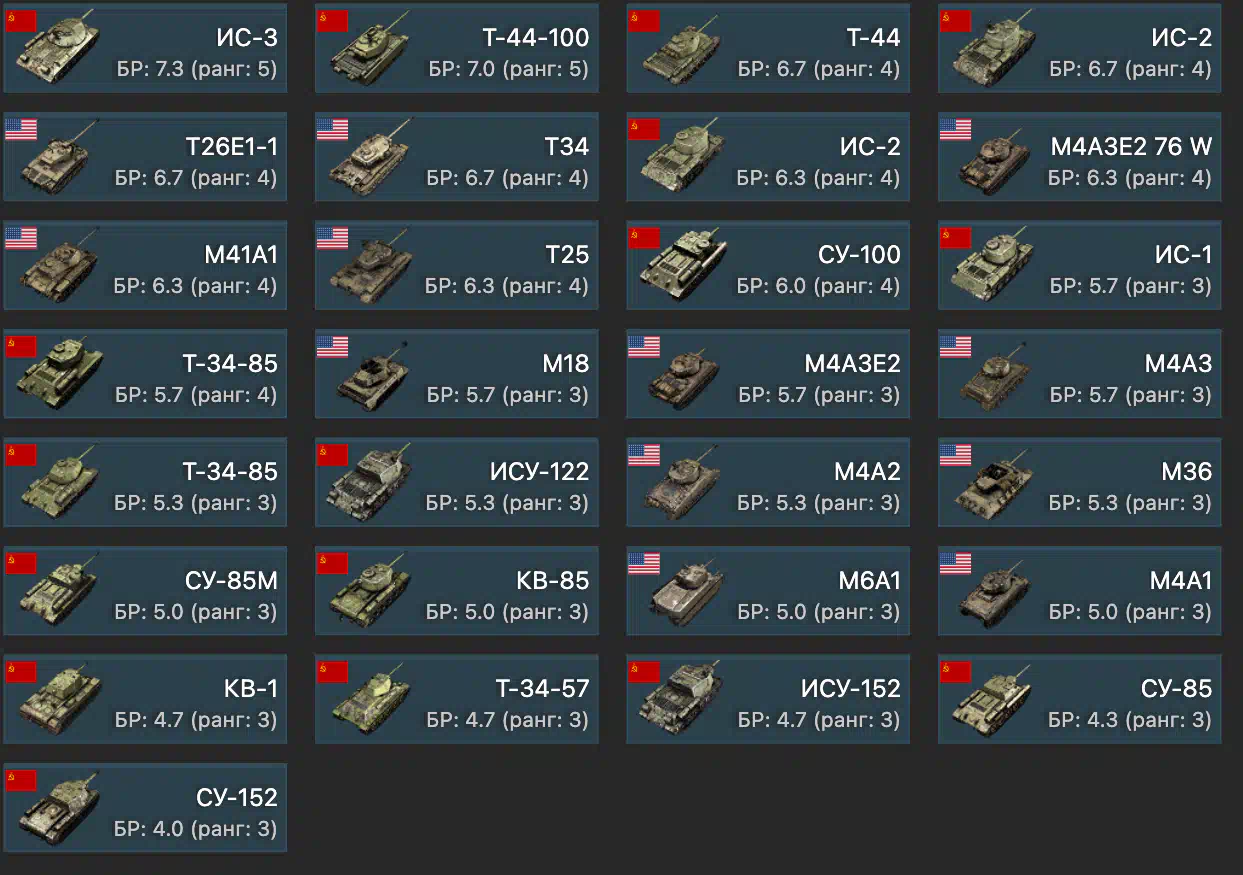
Task: Select the M4A3E2 76 W card
Action: [x=1080, y=156]
